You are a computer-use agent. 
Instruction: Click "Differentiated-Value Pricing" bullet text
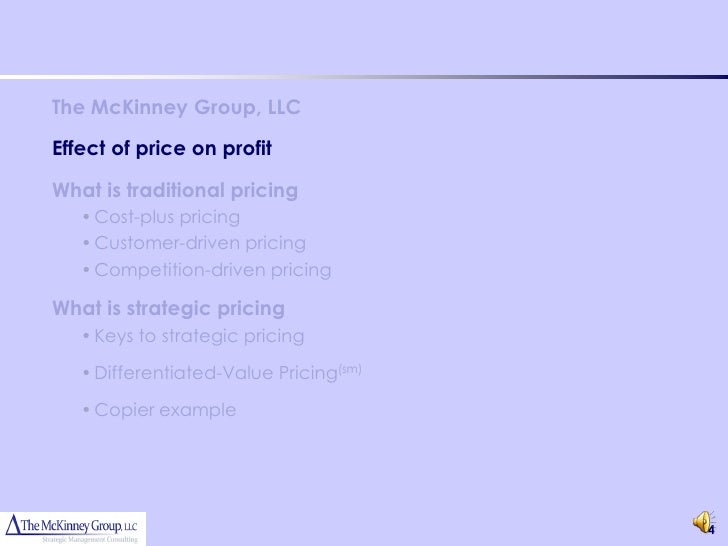coord(216,372)
